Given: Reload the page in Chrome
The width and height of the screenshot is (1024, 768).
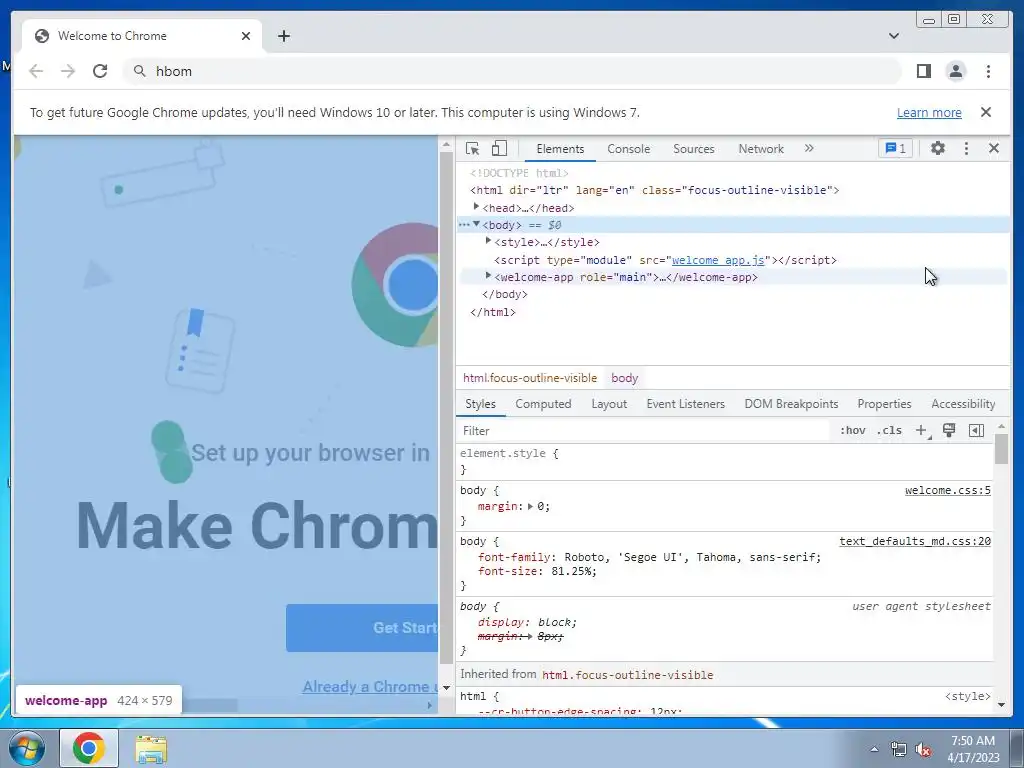Looking at the screenshot, I should (x=100, y=71).
